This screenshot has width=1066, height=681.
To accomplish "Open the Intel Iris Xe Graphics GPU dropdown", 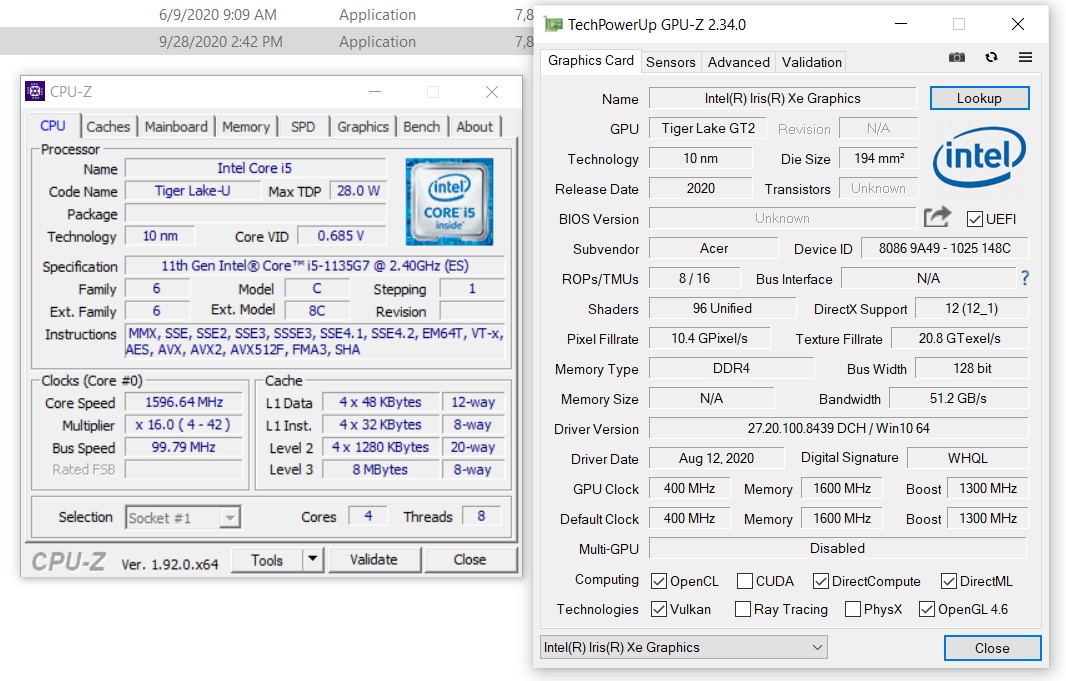I will point(684,647).
